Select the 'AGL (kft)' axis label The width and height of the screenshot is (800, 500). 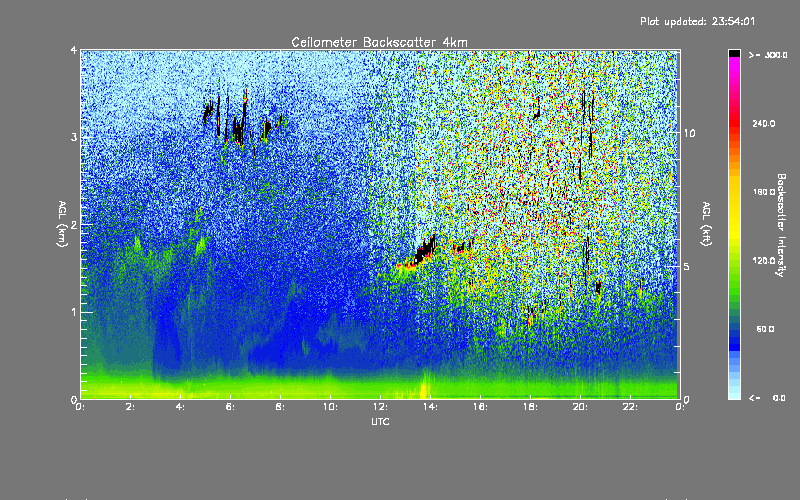click(706, 224)
